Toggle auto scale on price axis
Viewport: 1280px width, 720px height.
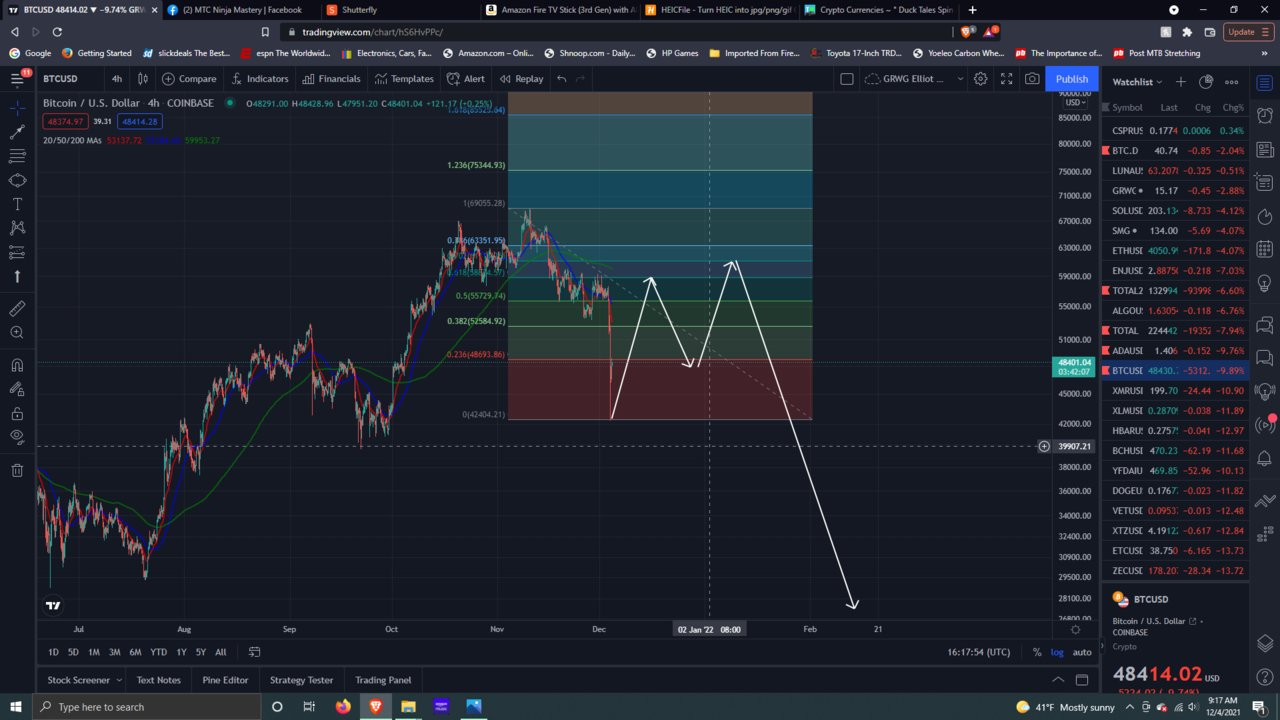[x=1082, y=652]
